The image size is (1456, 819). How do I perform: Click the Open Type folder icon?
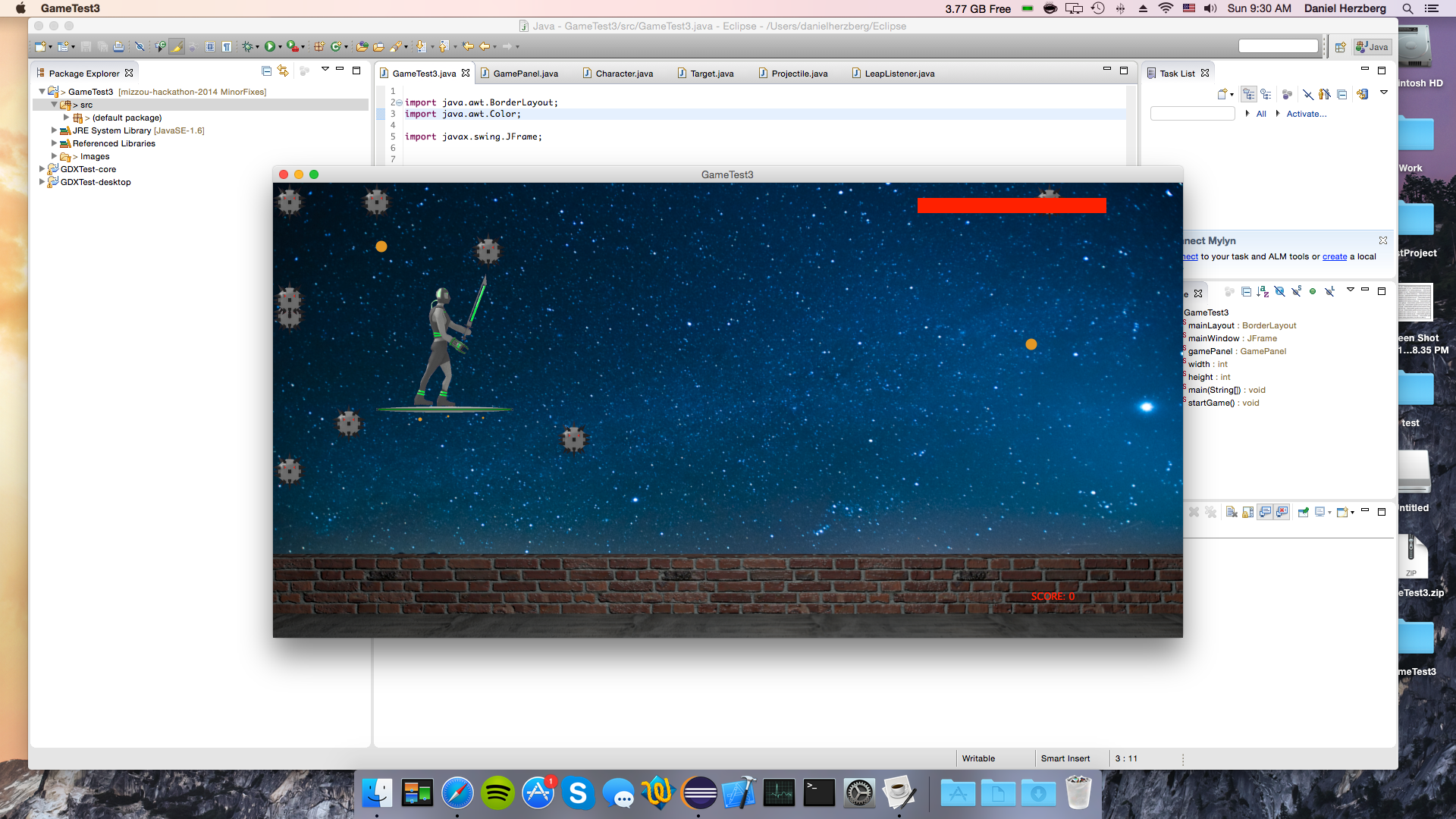[362, 47]
